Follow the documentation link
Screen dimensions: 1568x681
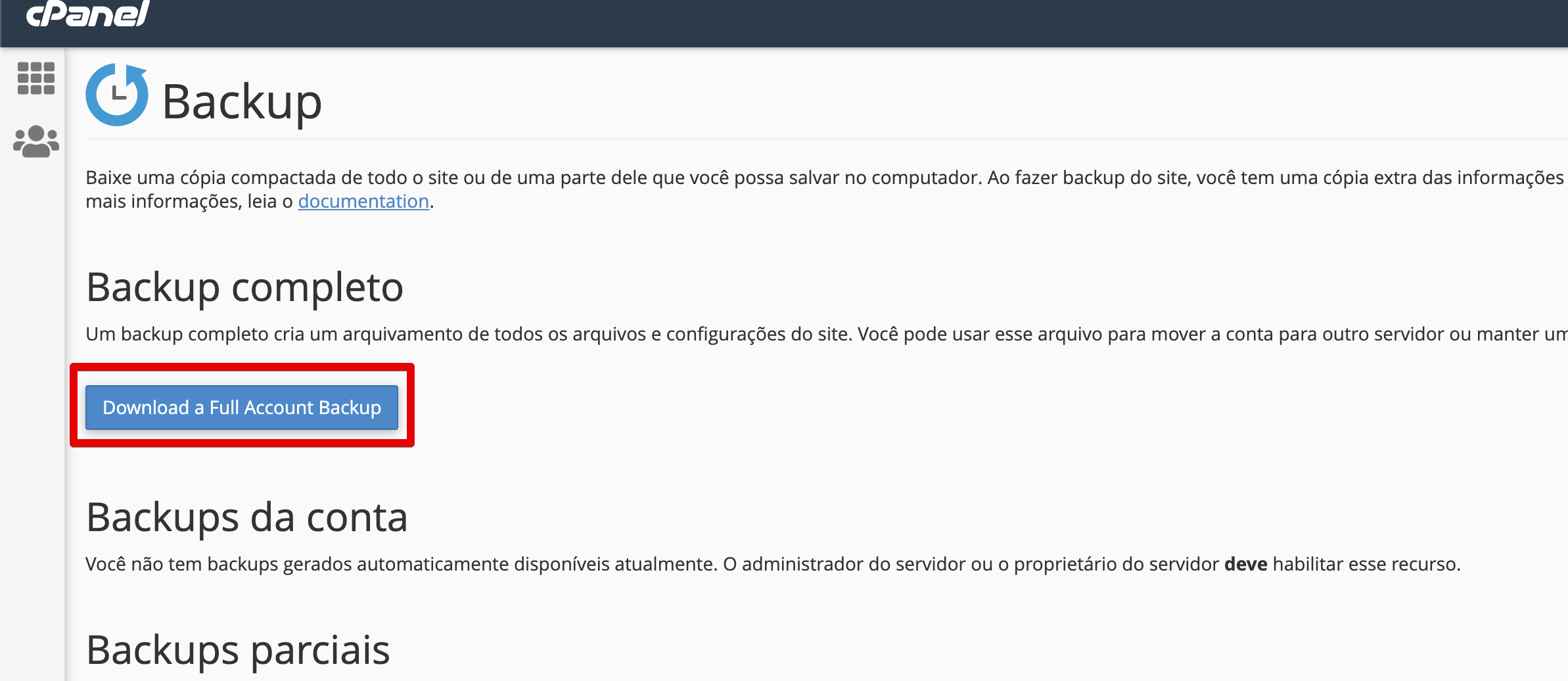(x=363, y=201)
